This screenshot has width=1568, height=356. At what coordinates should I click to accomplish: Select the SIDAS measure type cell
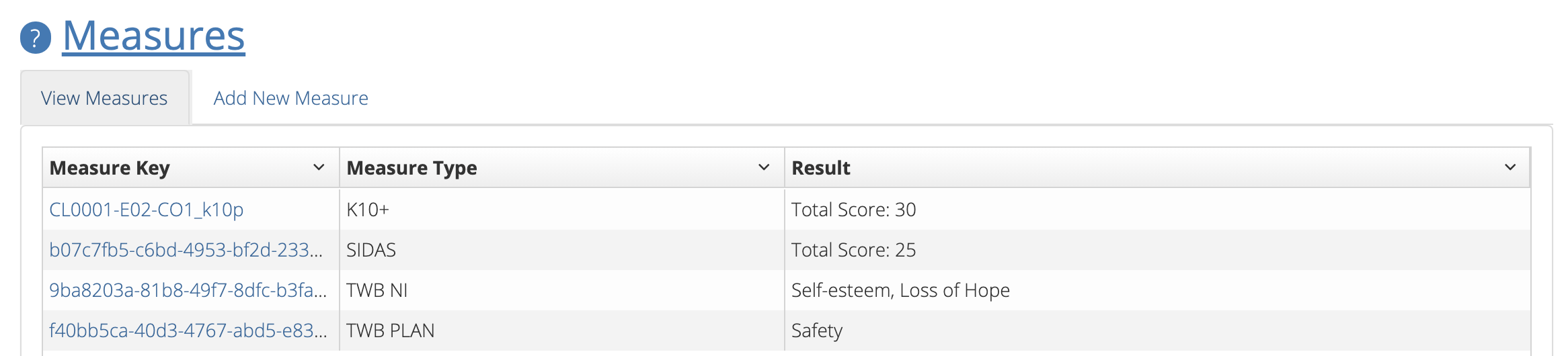(371, 250)
